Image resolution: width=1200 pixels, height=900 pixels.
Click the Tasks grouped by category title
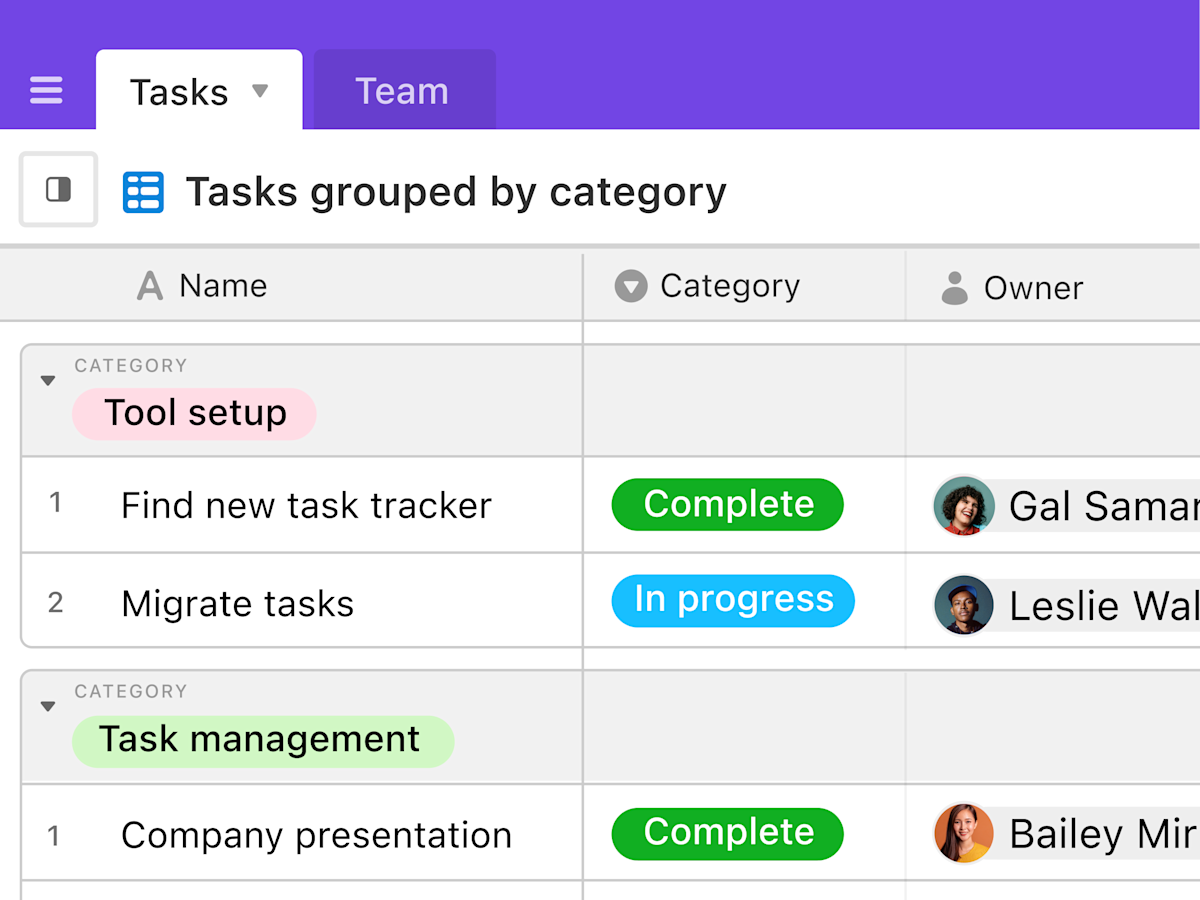(455, 191)
